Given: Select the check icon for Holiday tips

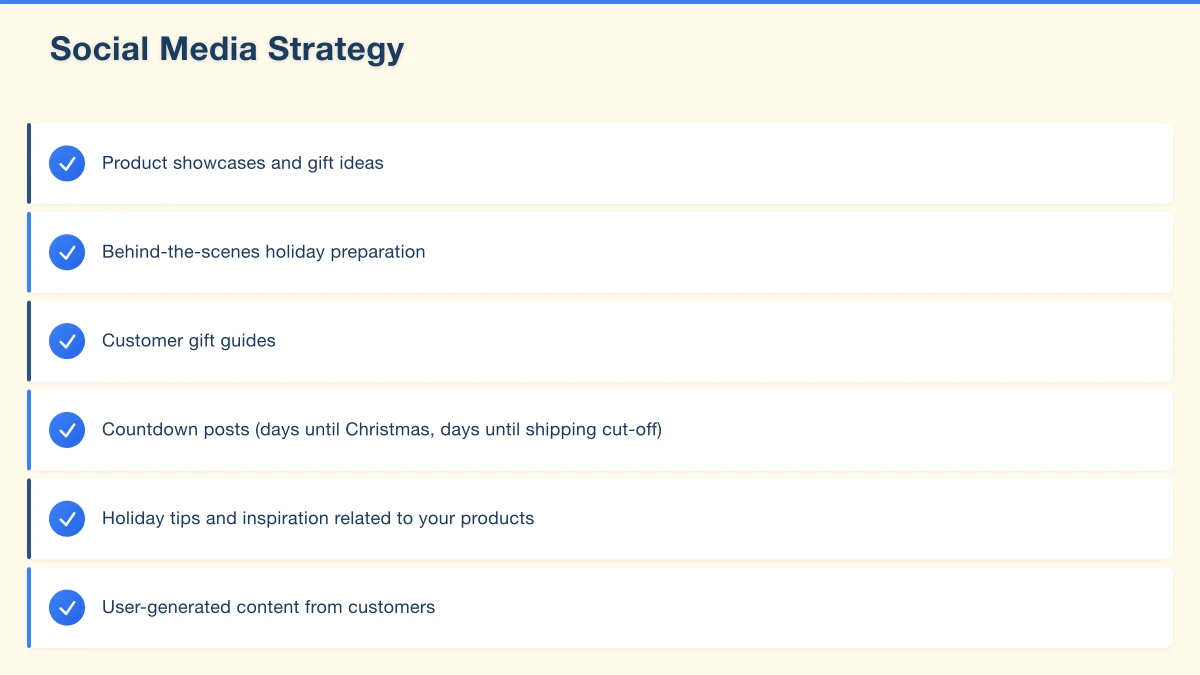Looking at the screenshot, I should 67,519.
